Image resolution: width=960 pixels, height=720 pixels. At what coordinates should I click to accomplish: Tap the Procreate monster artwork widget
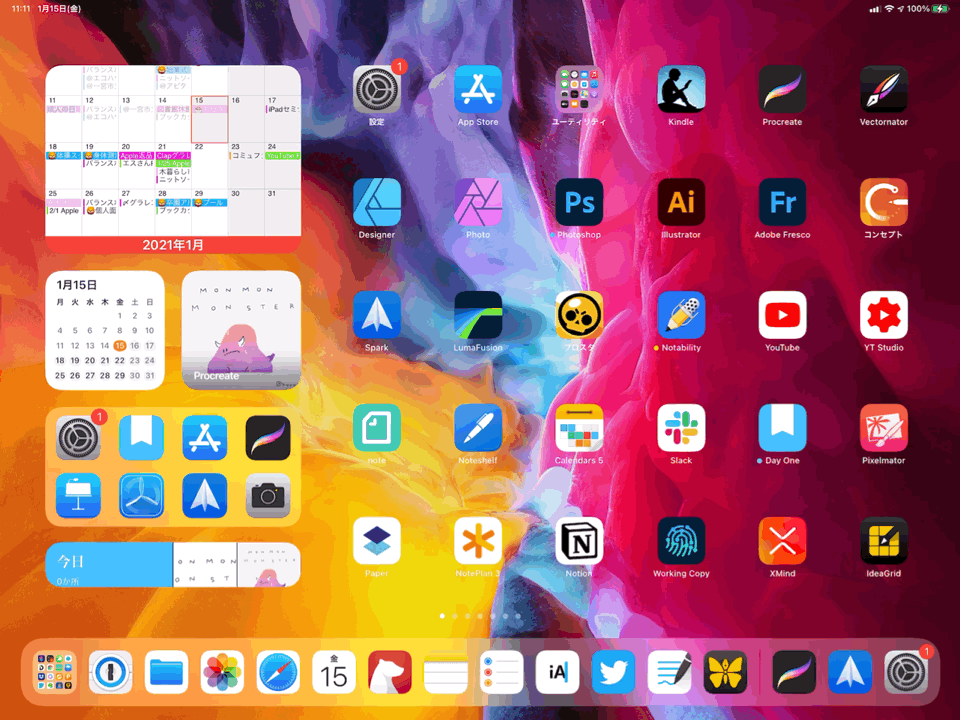[241, 330]
